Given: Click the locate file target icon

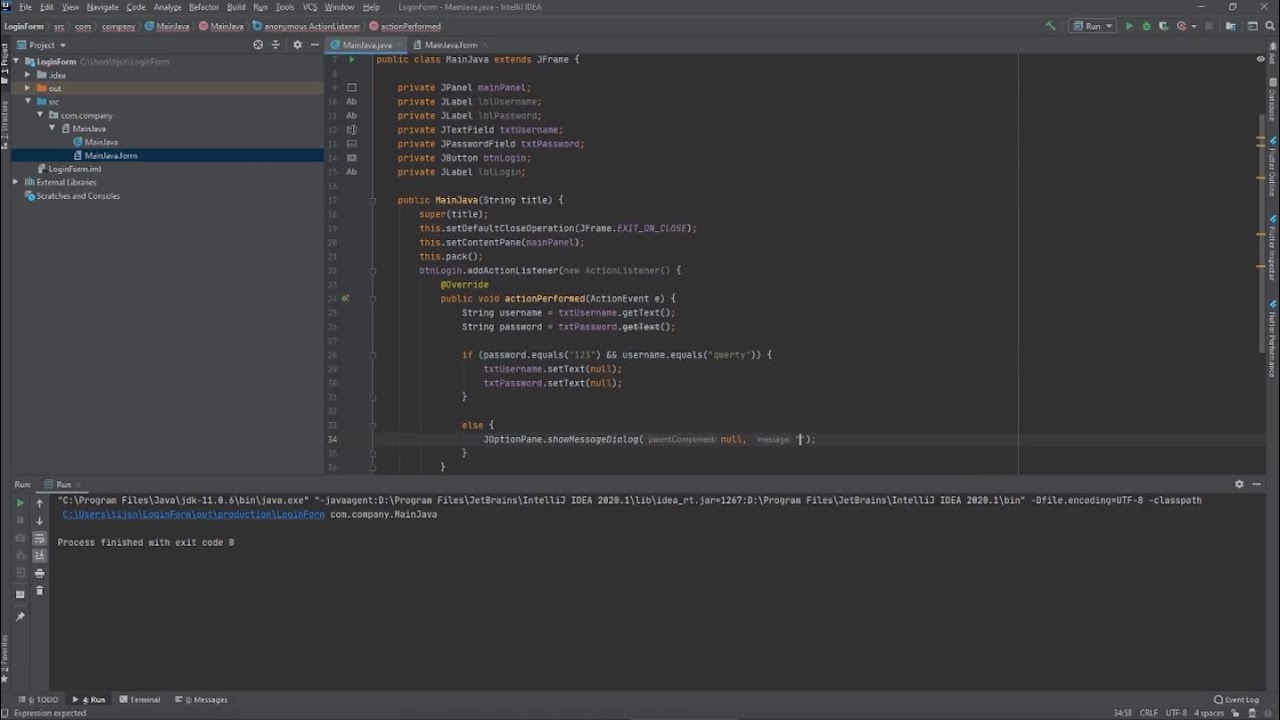Looking at the screenshot, I should 258,45.
